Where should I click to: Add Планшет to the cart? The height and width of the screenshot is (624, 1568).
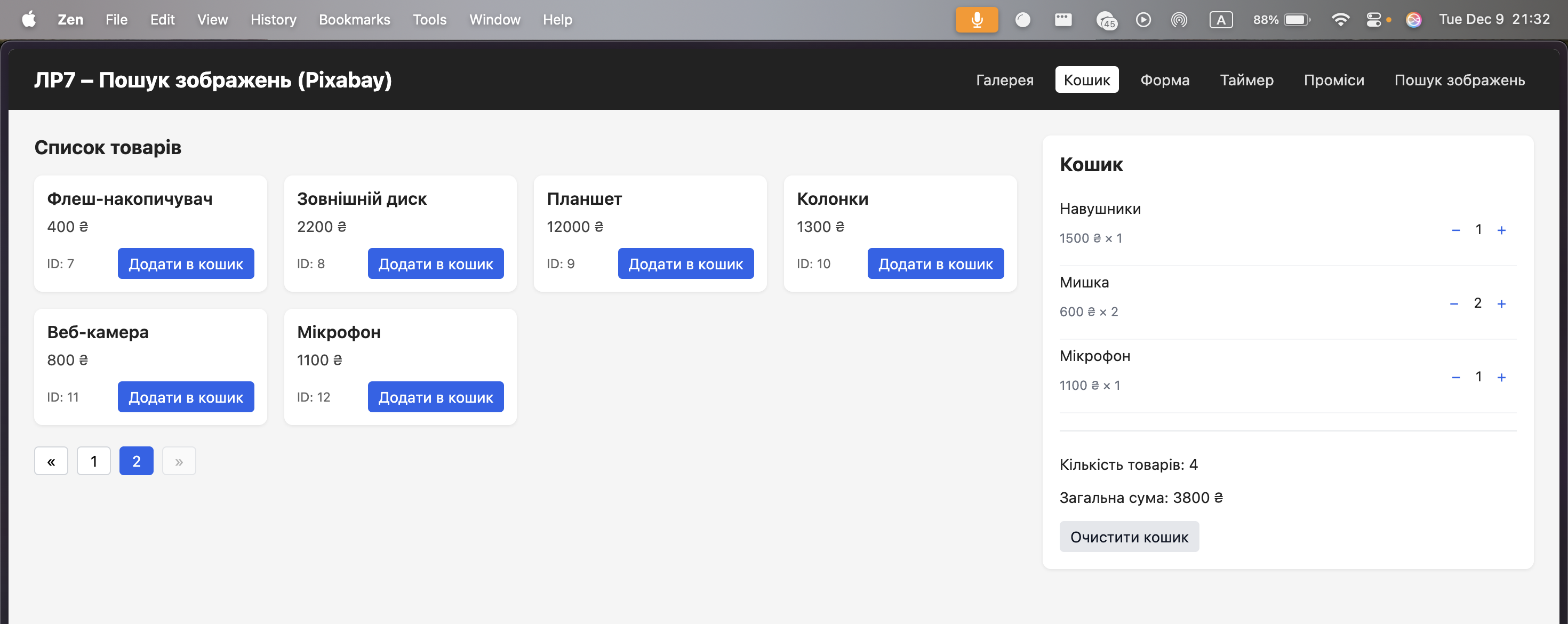[685, 263]
